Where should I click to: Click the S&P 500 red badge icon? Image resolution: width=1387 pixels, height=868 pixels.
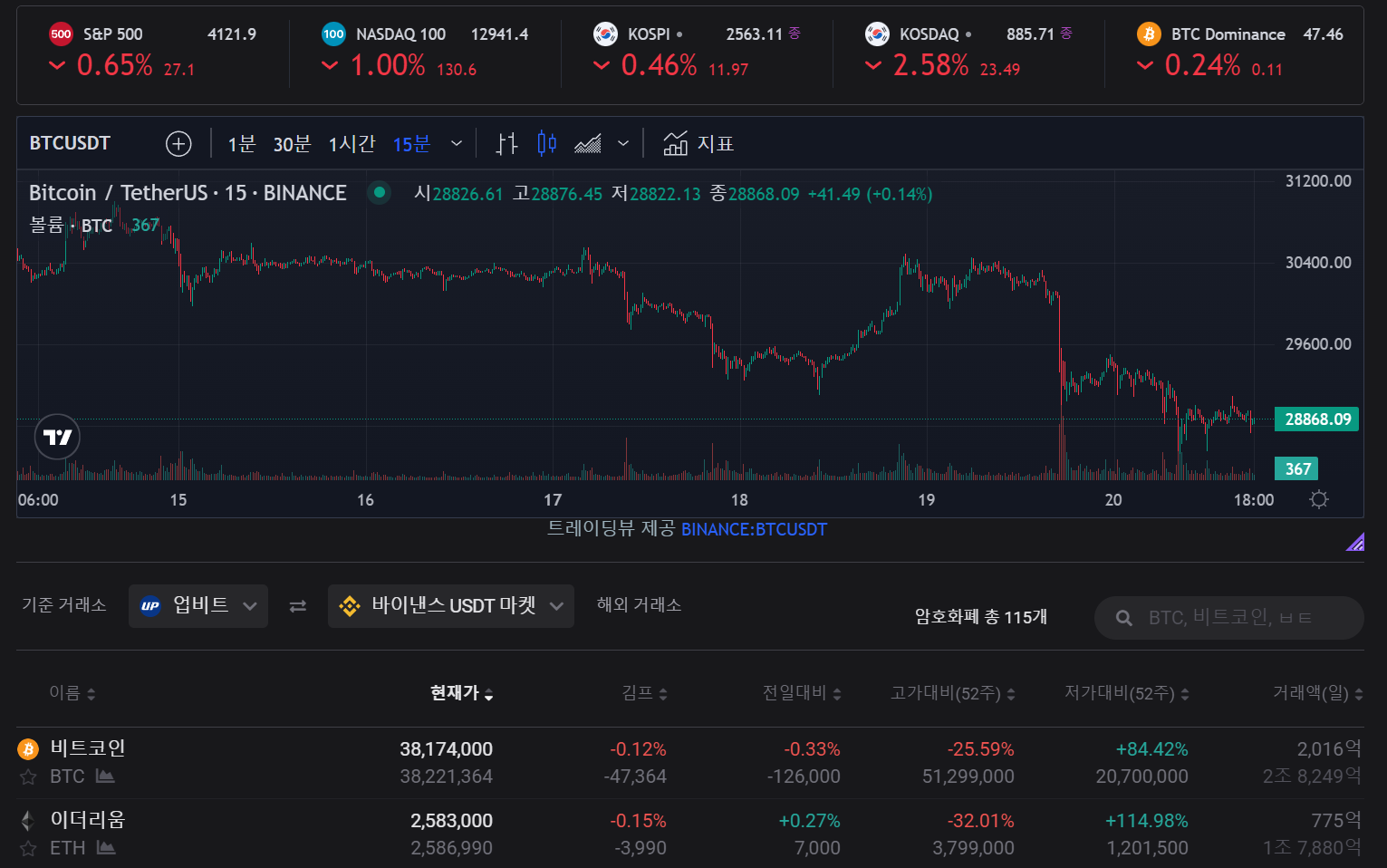[x=61, y=34]
